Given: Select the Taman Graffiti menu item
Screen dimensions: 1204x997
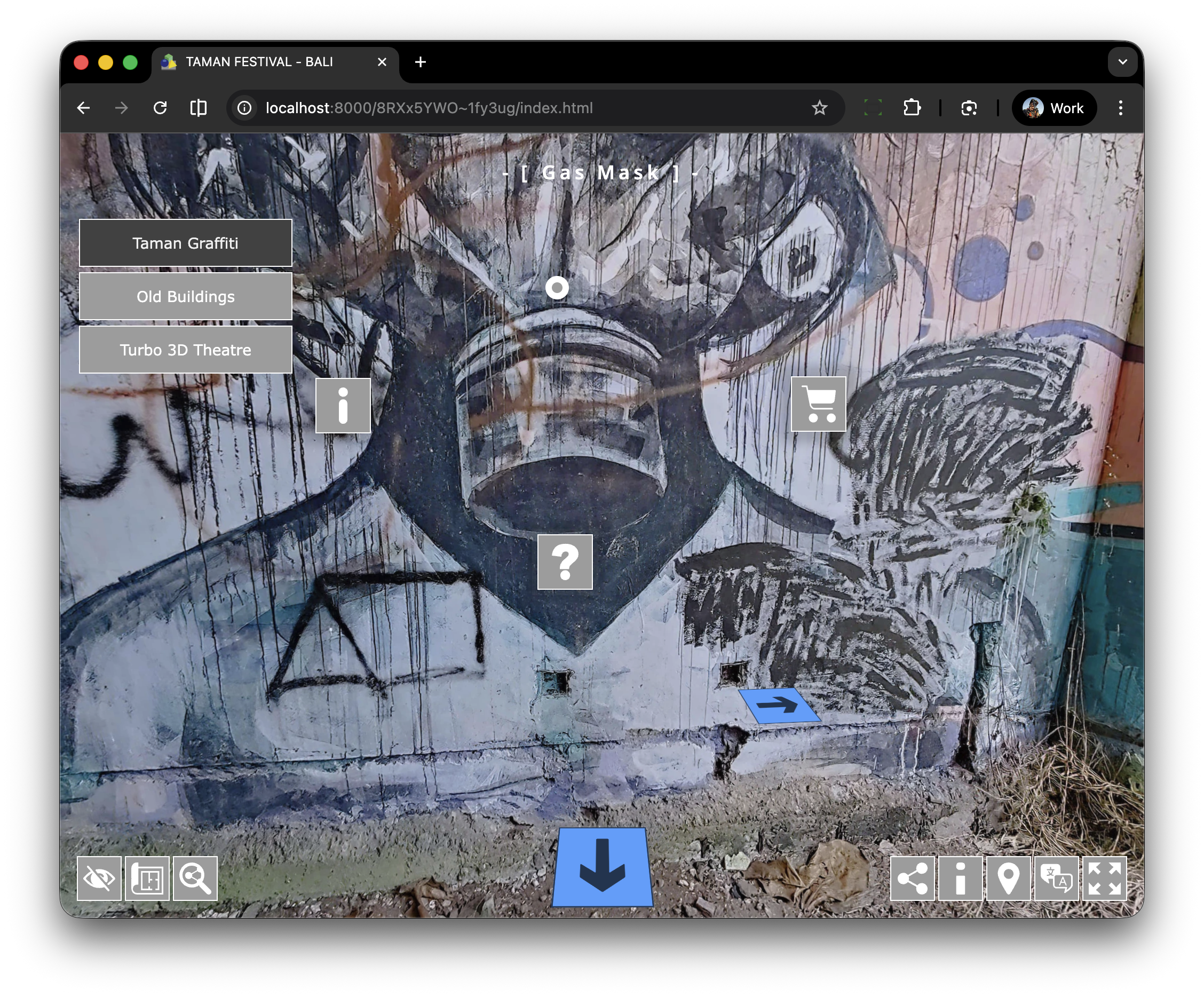Looking at the screenshot, I should point(185,243).
